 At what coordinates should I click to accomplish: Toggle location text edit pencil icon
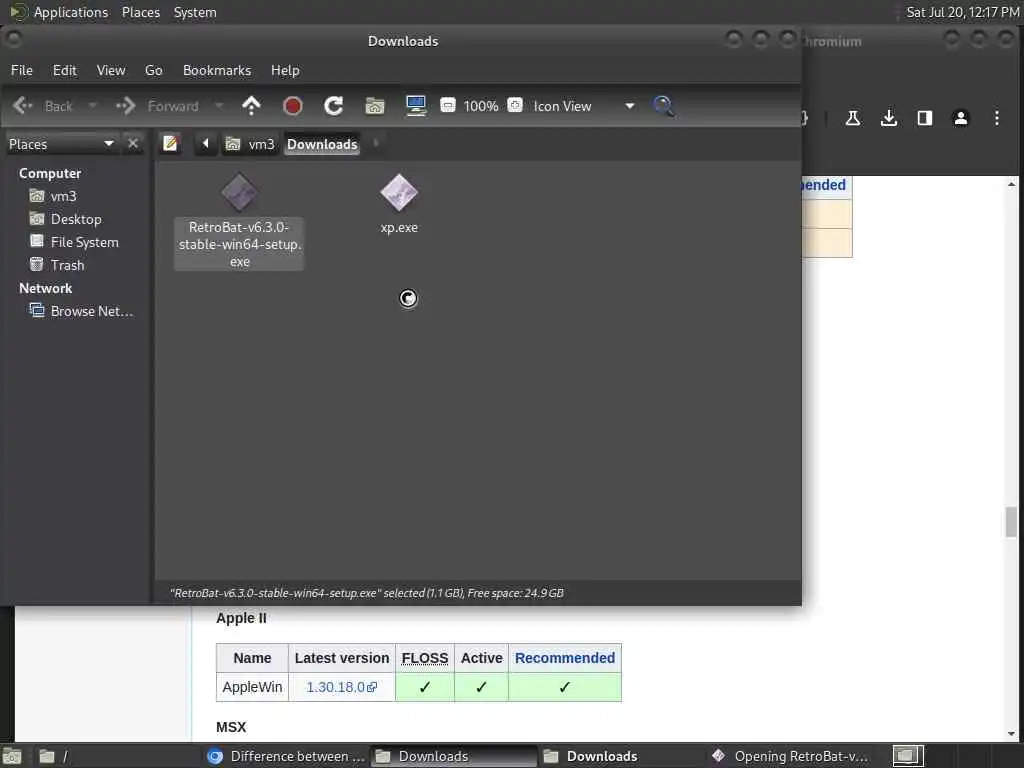tap(170, 143)
